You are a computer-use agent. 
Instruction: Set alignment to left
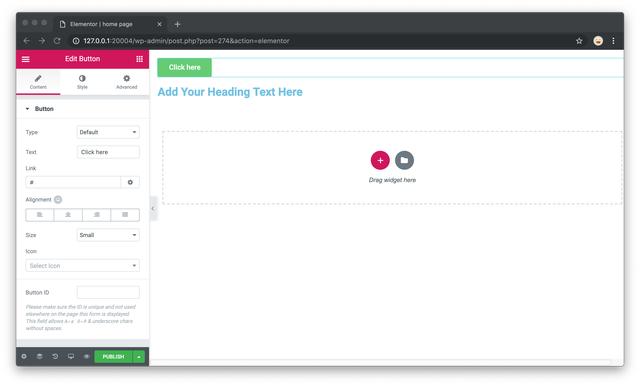40,215
